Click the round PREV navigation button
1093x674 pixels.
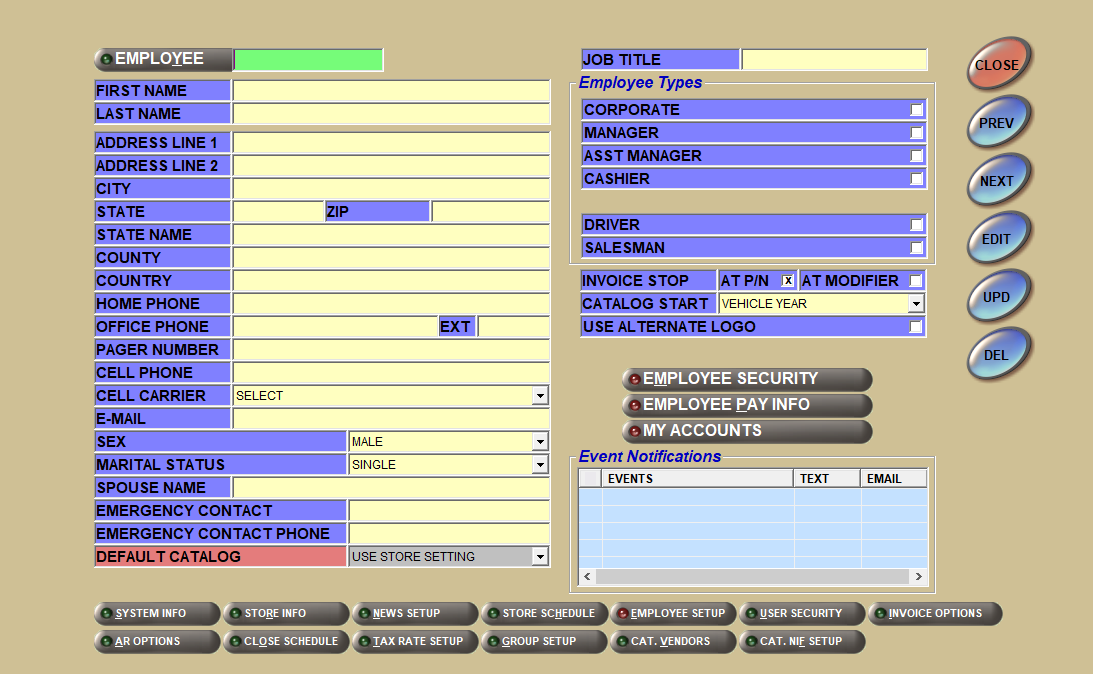coord(997,123)
